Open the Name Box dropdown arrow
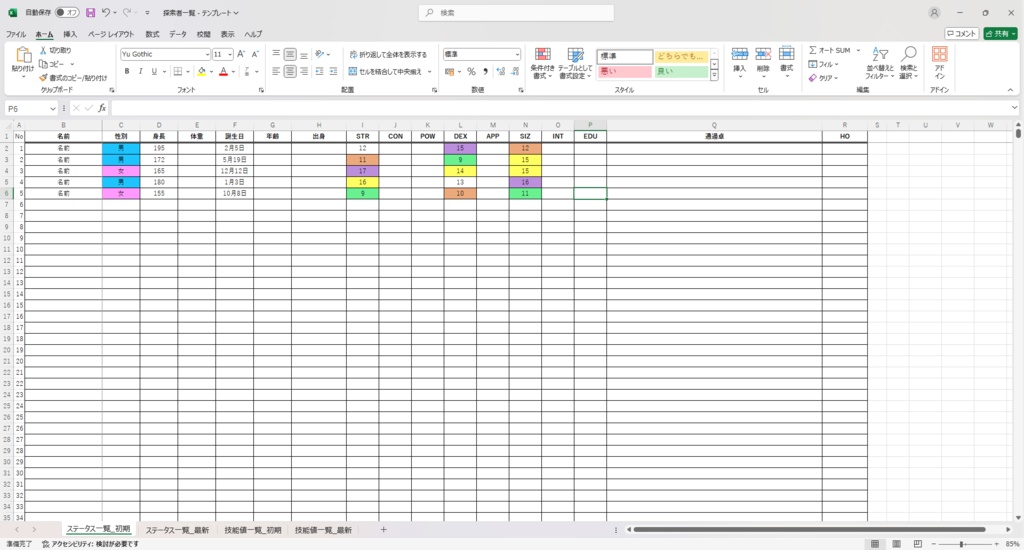 pos(52,108)
